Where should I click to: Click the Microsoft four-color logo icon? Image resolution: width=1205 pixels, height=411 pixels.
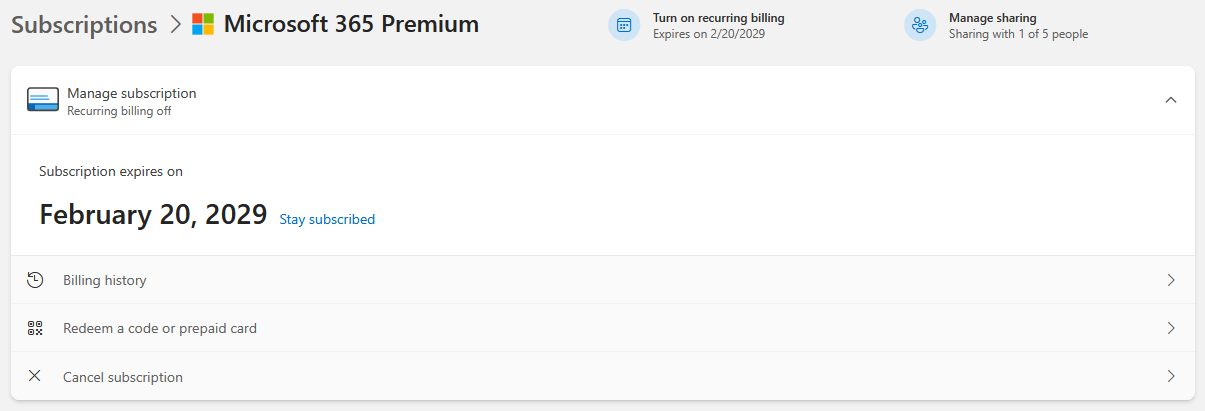[x=203, y=24]
